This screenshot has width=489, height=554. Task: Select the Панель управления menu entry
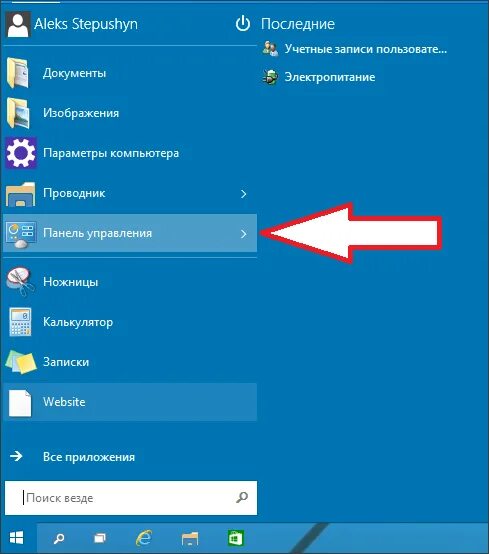click(130, 233)
